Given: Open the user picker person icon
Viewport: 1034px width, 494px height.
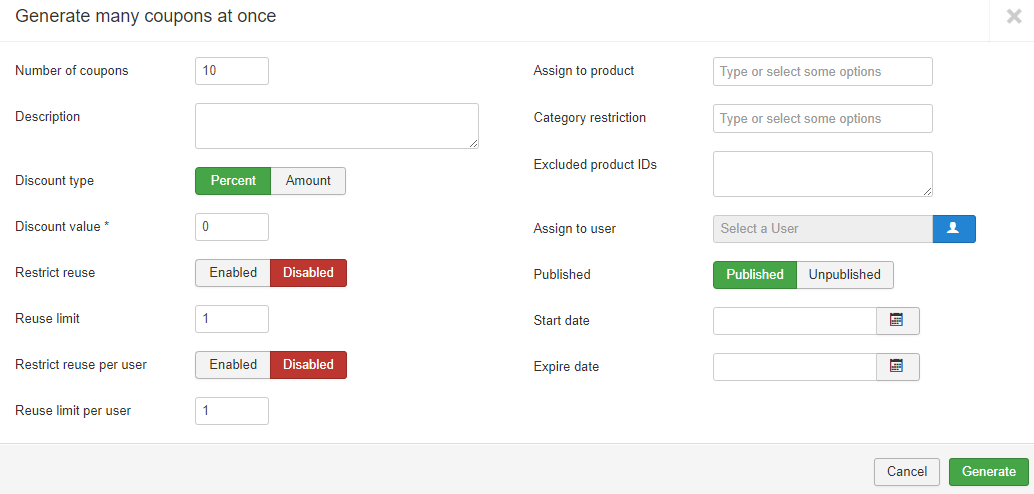Looking at the screenshot, I should 953,229.
